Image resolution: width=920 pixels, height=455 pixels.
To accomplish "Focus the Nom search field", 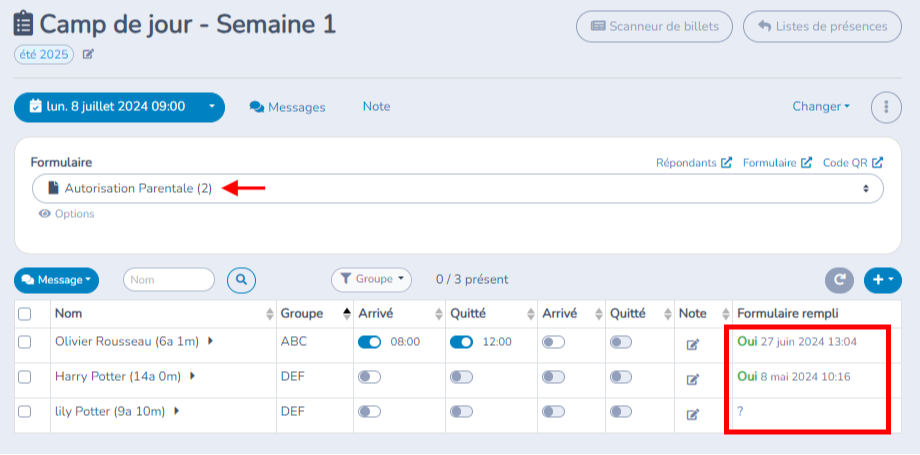I will tap(169, 280).
